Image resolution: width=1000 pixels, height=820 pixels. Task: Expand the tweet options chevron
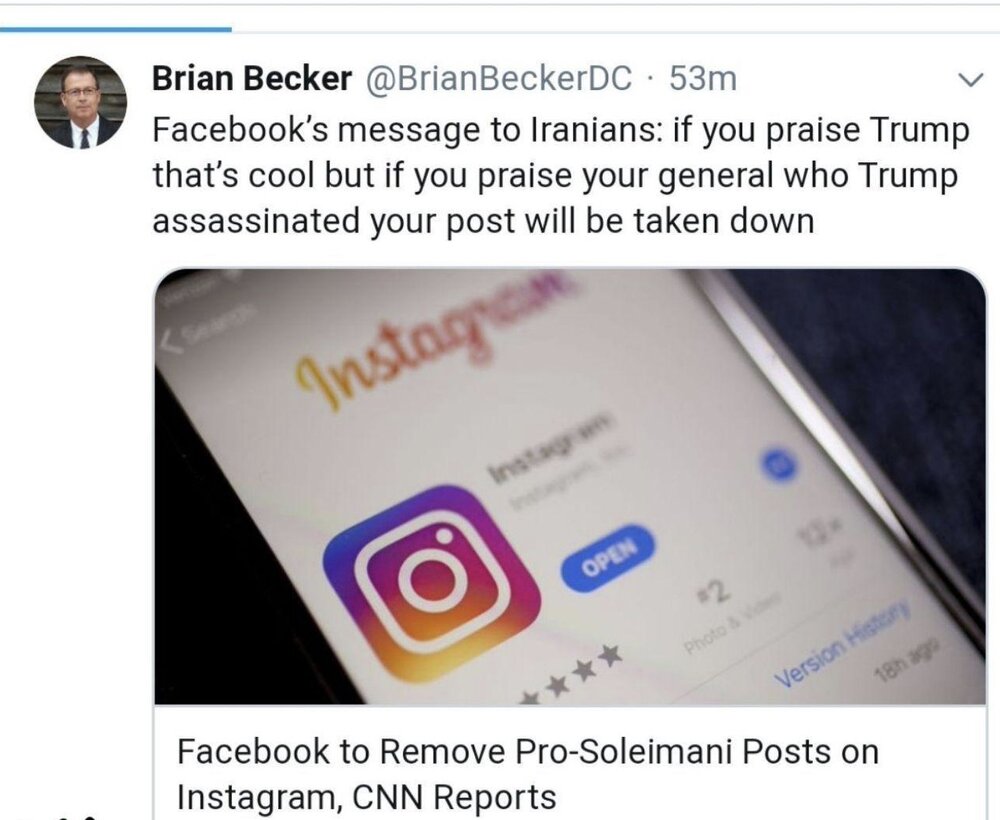coord(971,80)
